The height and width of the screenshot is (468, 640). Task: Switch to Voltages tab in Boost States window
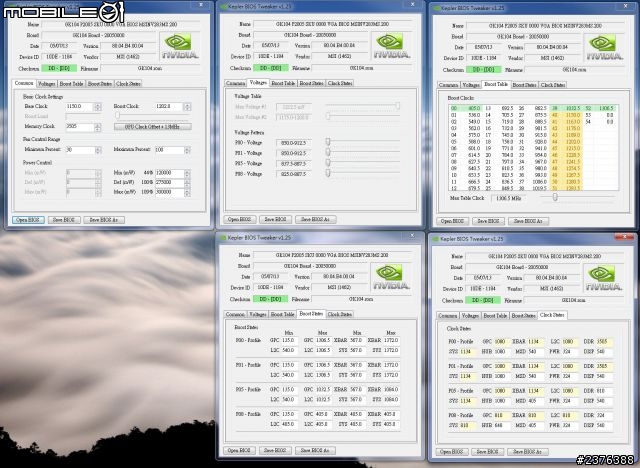(x=258, y=314)
